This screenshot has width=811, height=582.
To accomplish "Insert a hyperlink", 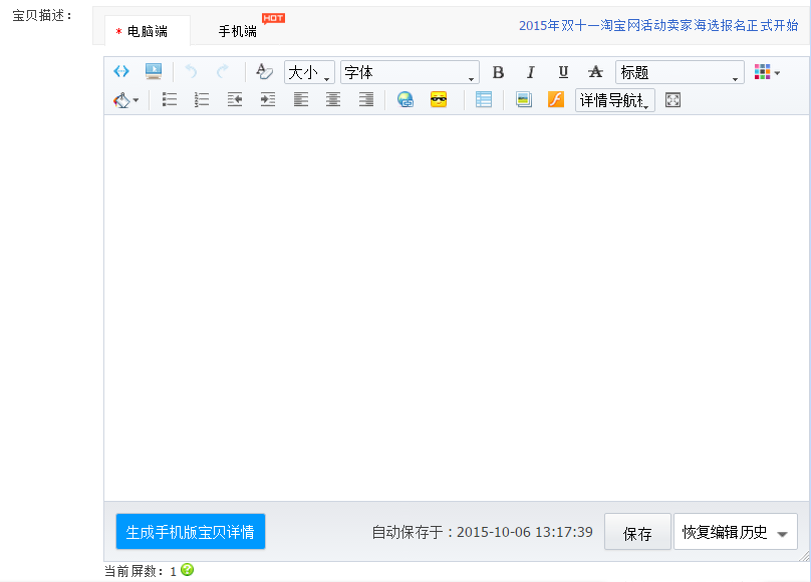I will (x=405, y=99).
